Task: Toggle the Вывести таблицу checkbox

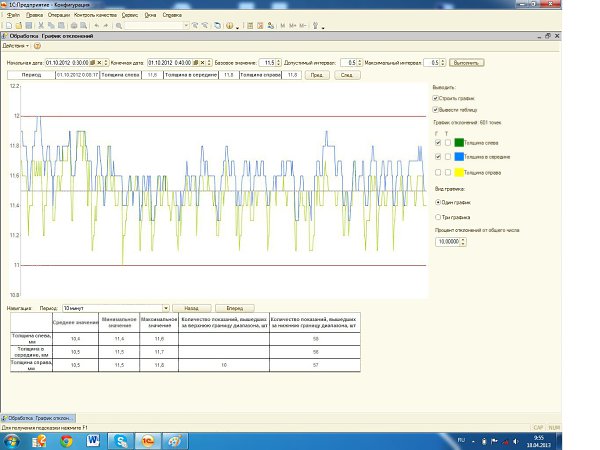Action: pyautogui.click(x=436, y=109)
